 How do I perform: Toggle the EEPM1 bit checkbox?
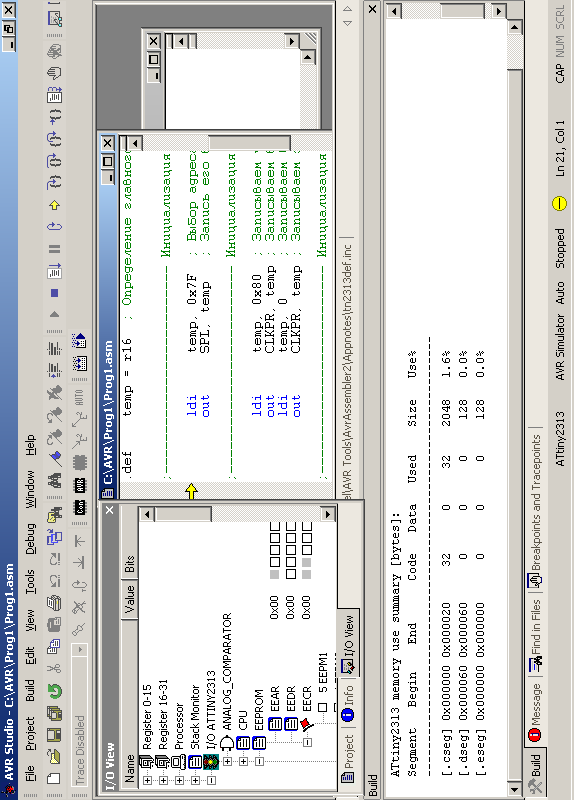pyautogui.click(x=322, y=707)
